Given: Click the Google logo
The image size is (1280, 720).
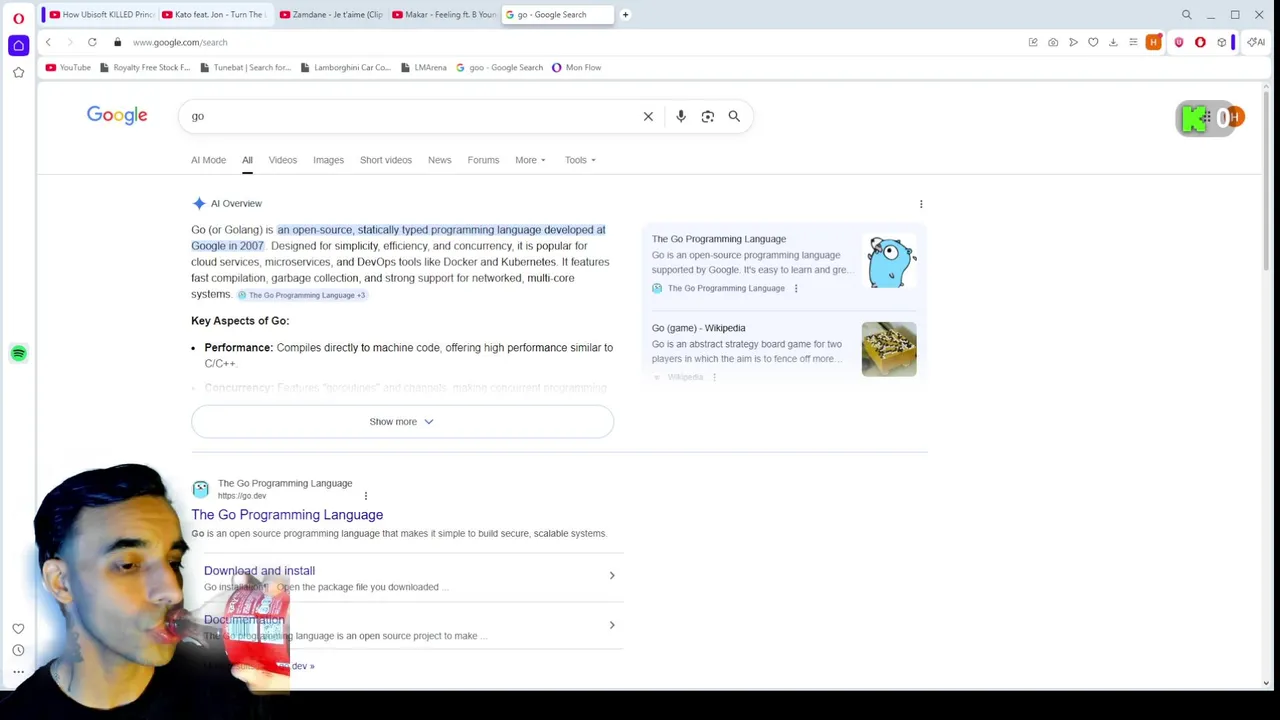Looking at the screenshot, I should (x=117, y=115).
